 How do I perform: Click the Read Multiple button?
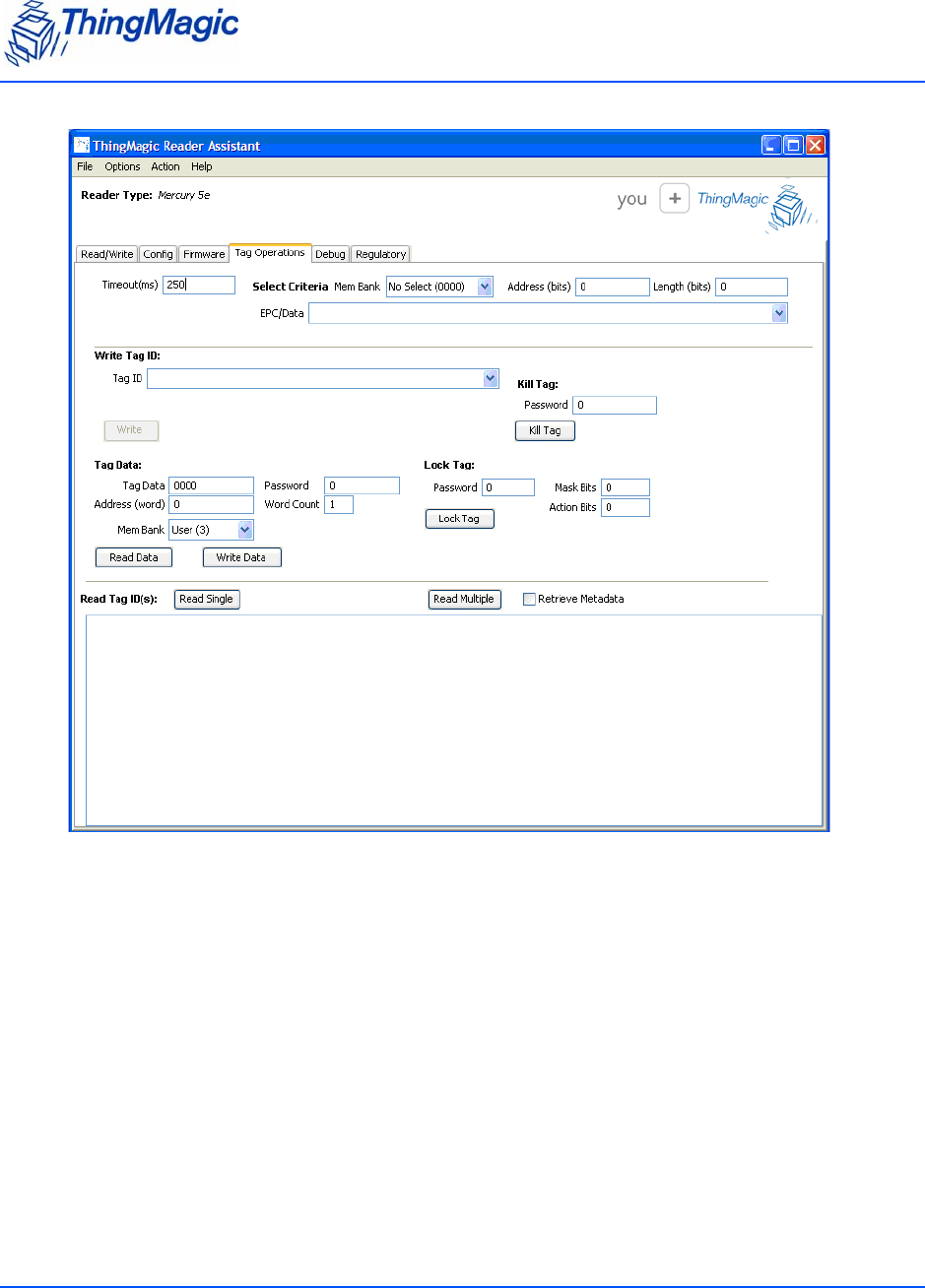coord(465,599)
